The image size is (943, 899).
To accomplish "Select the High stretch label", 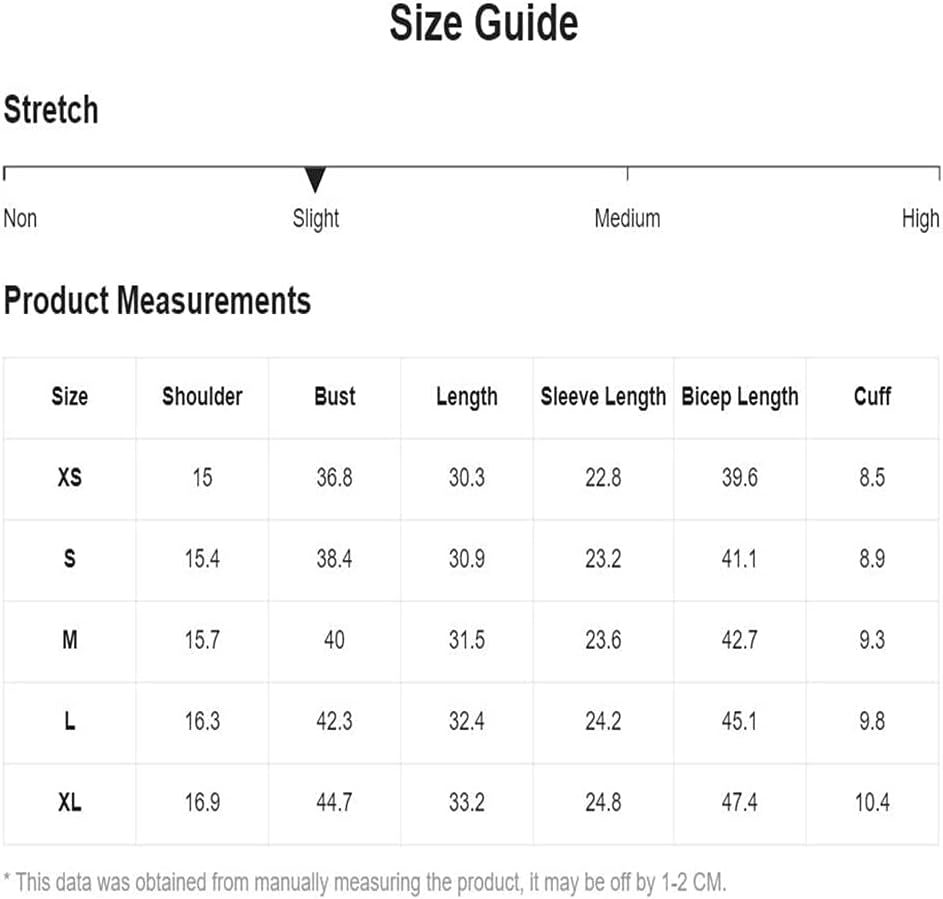I will (x=920, y=218).
